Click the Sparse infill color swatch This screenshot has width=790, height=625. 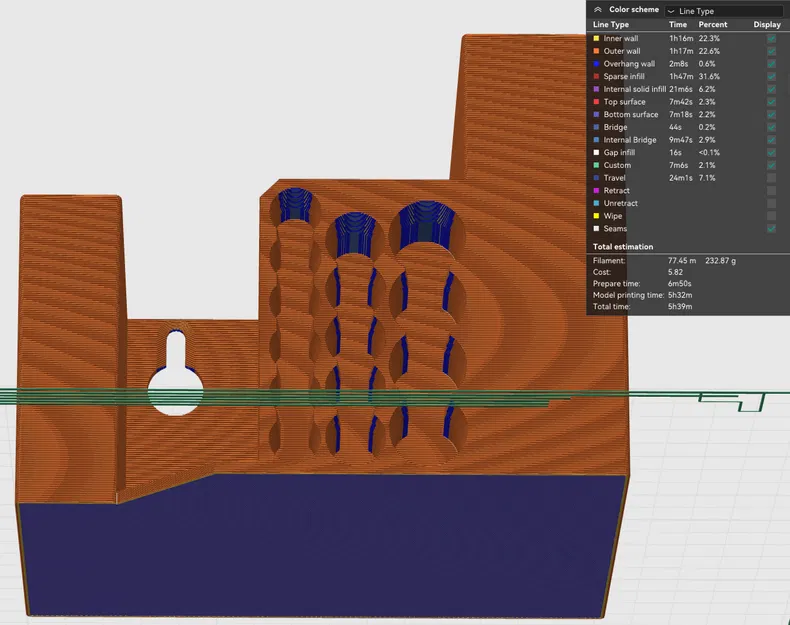pos(597,76)
